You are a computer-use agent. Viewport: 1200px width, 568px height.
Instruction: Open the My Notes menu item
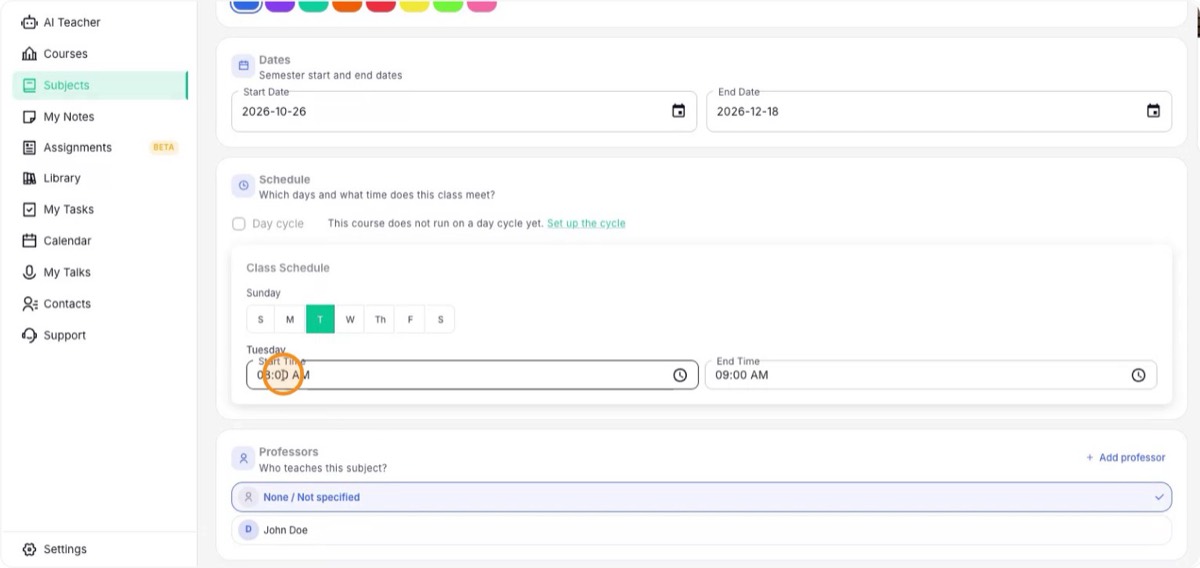pyautogui.click(x=100, y=117)
